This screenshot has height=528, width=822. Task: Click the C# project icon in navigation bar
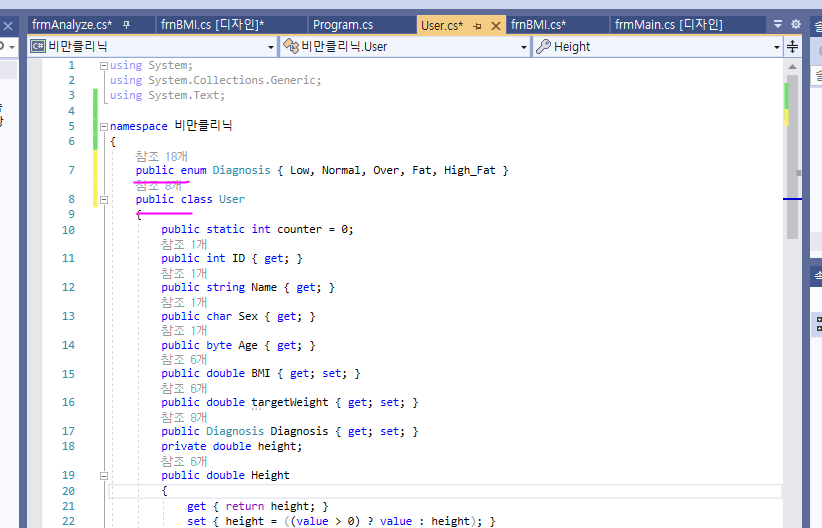click(x=38, y=47)
